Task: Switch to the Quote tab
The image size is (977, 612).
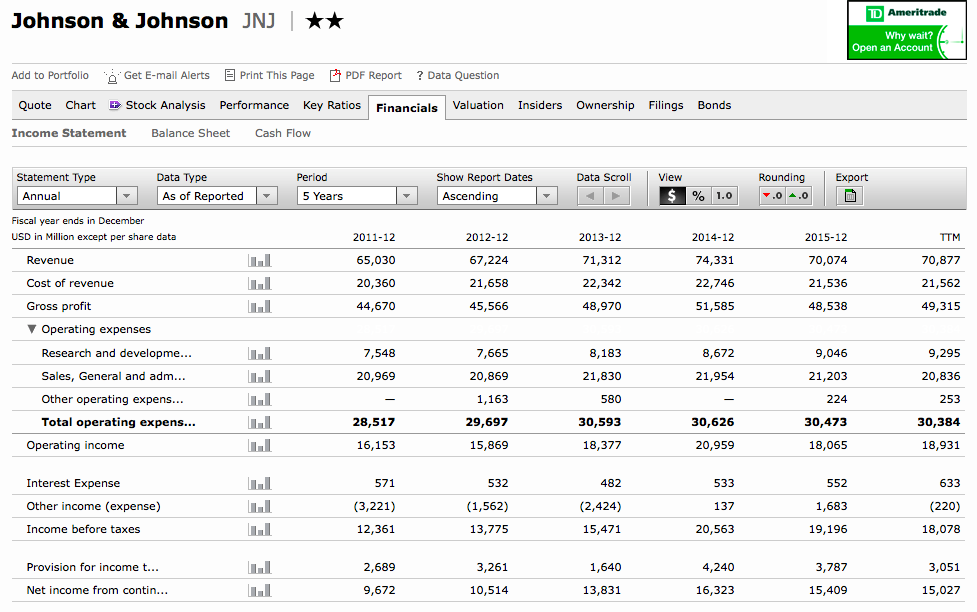Action: [35, 105]
